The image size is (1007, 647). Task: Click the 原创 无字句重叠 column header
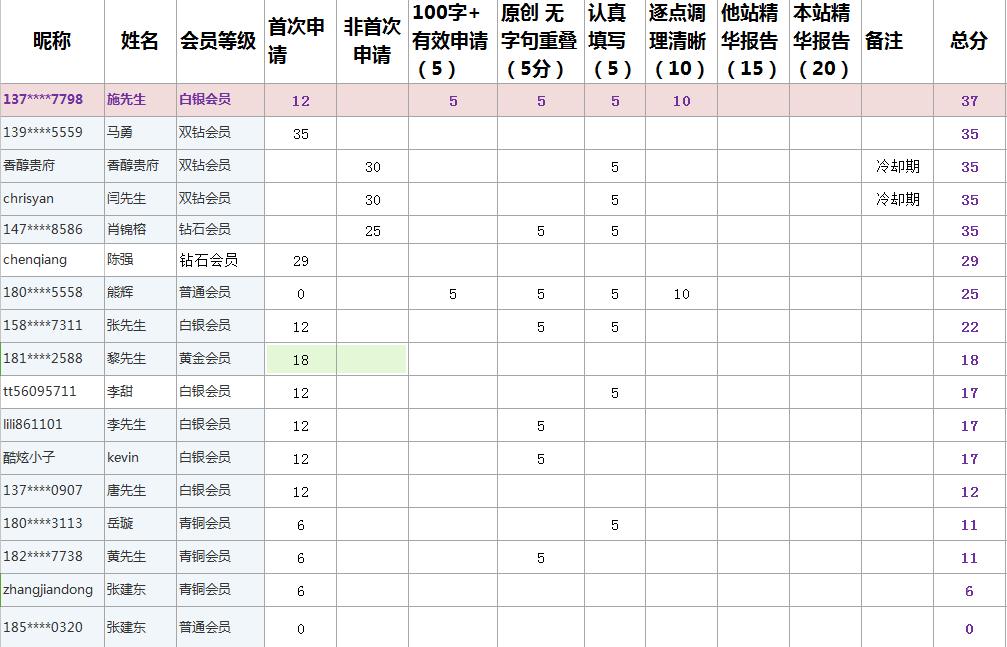coord(540,41)
